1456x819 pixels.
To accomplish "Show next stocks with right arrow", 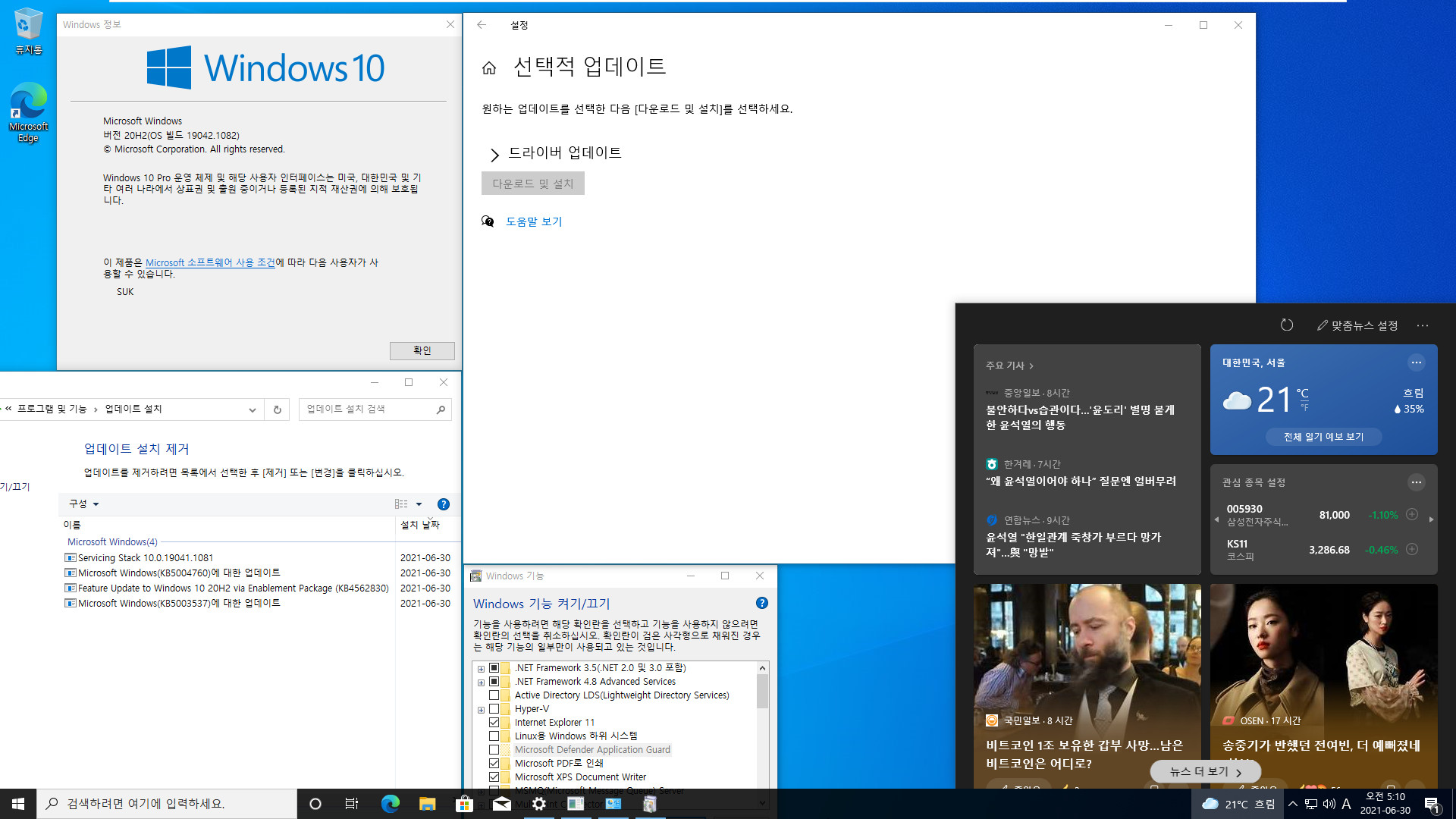I will 1431,519.
